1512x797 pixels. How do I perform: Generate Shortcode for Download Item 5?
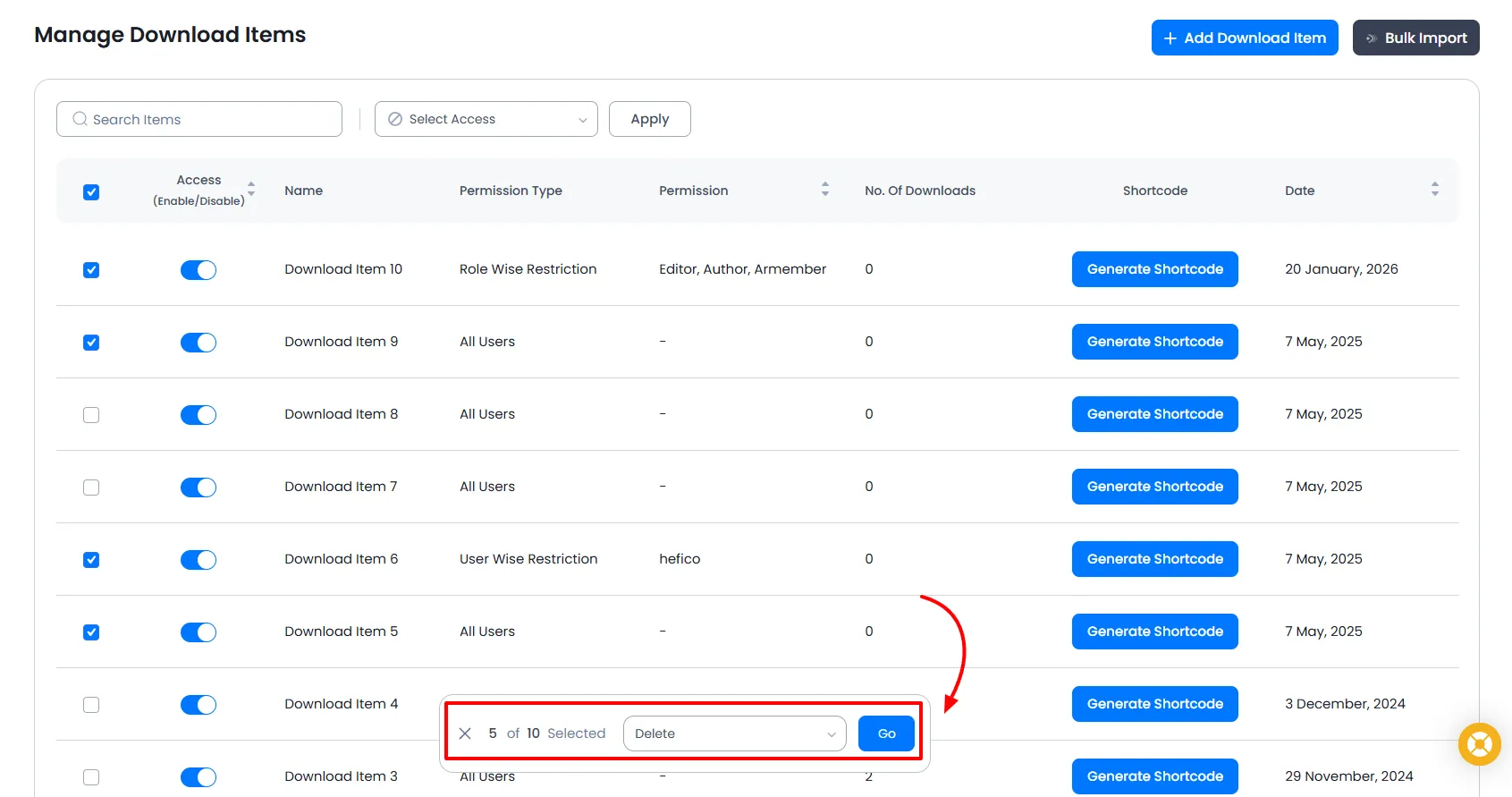click(1155, 632)
